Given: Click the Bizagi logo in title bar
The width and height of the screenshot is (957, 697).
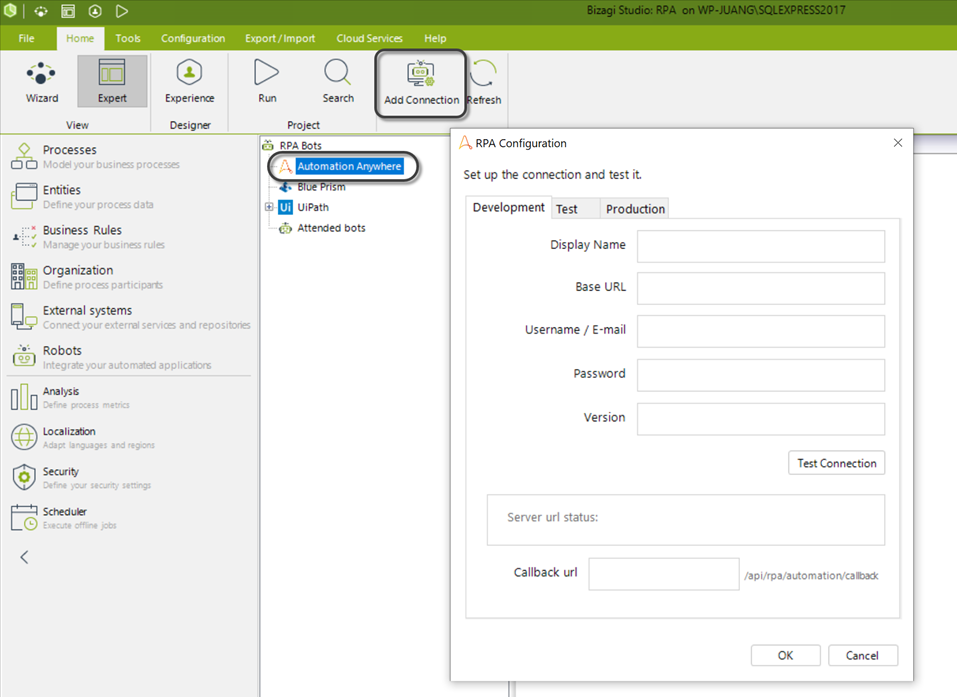Looking at the screenshot, I should 10,10.
